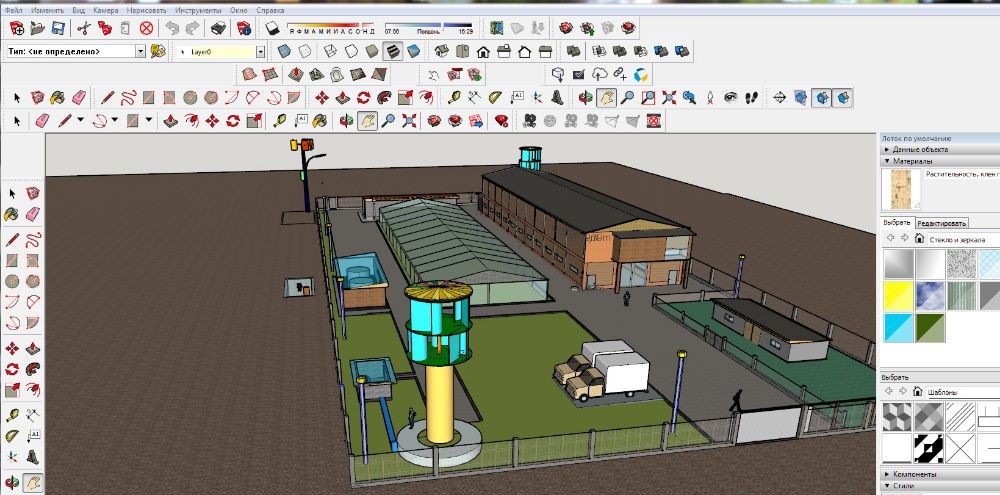Open the Стекло и зеркала library dropdown
Screen dimensions: 1000x495
pyautogui.click(x=963, y=239)
